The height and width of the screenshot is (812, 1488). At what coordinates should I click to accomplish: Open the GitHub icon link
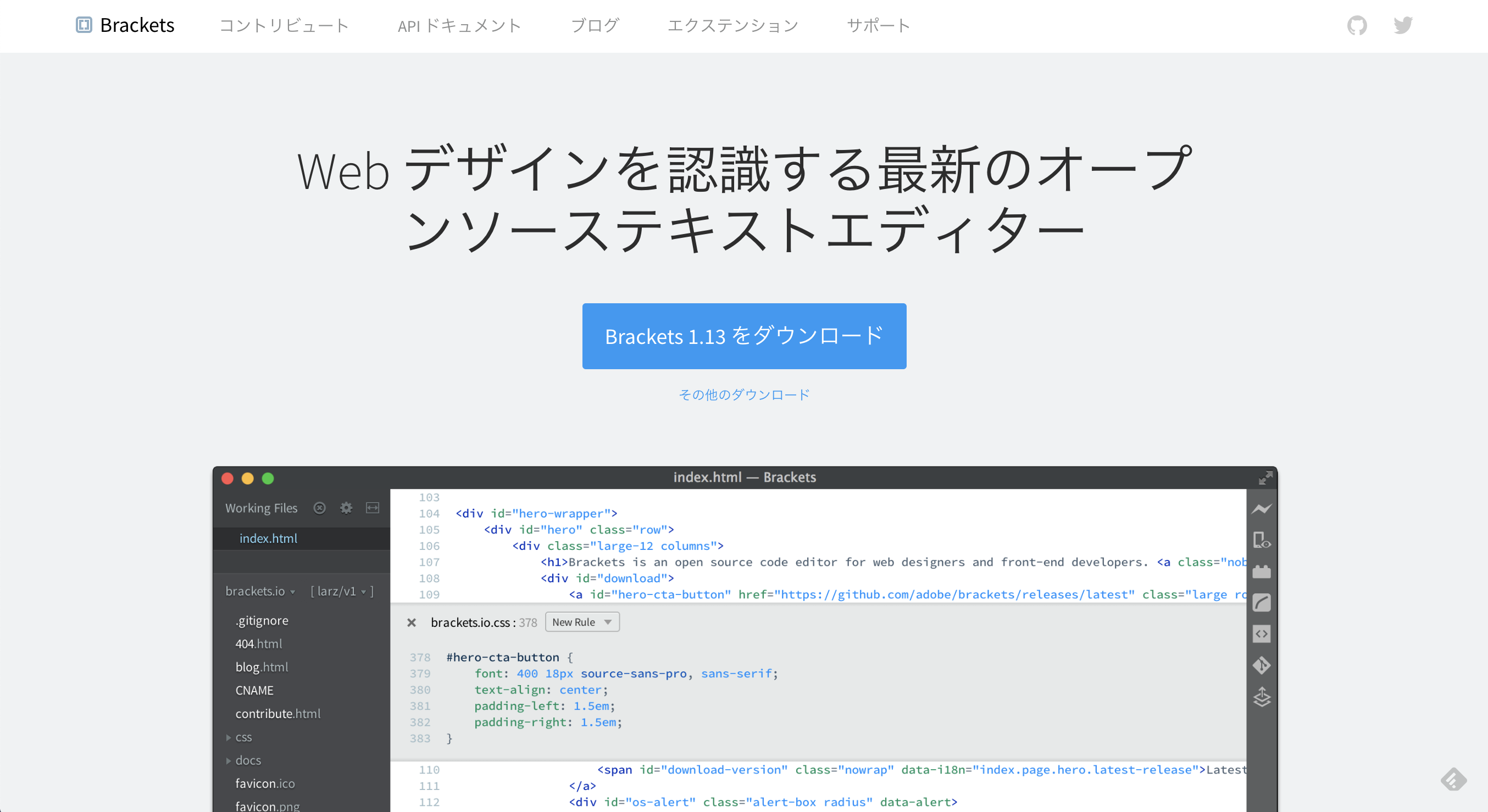(x=1357, y=25)
